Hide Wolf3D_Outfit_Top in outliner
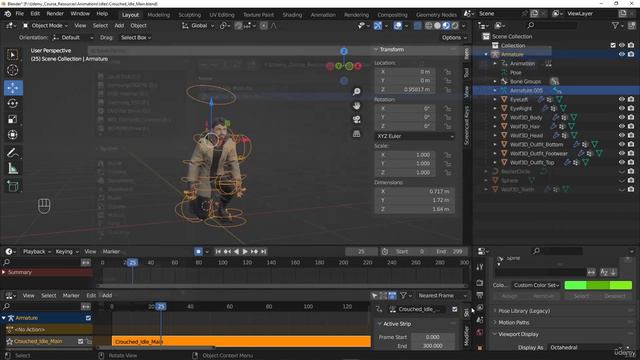Image resolution: width=640 pixels, height=360 pixels. coord(622,162)
